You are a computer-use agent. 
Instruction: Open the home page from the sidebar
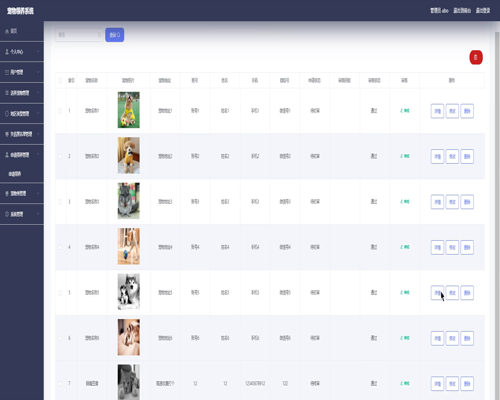[22, 31]
